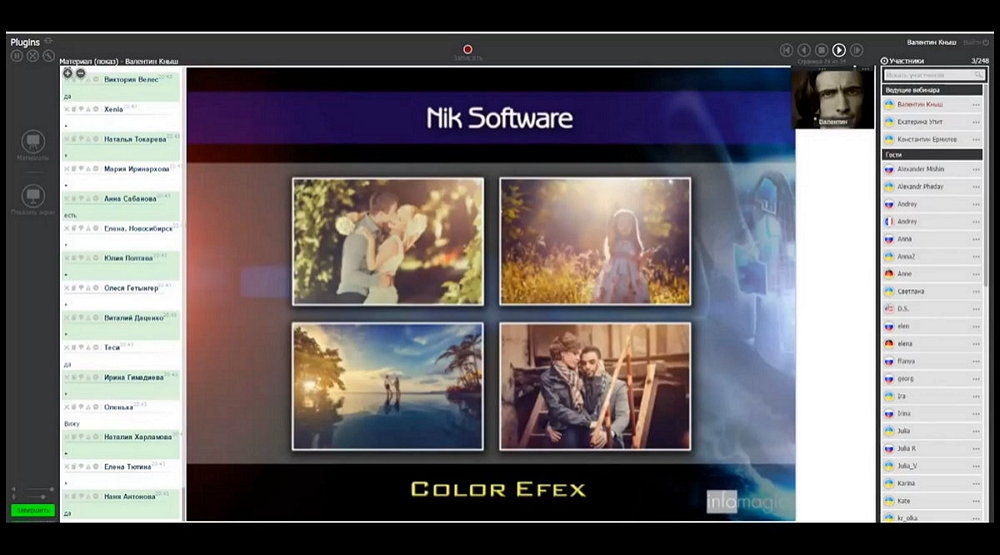Delete Xenia's chat message with X icon

pos(66,110)
